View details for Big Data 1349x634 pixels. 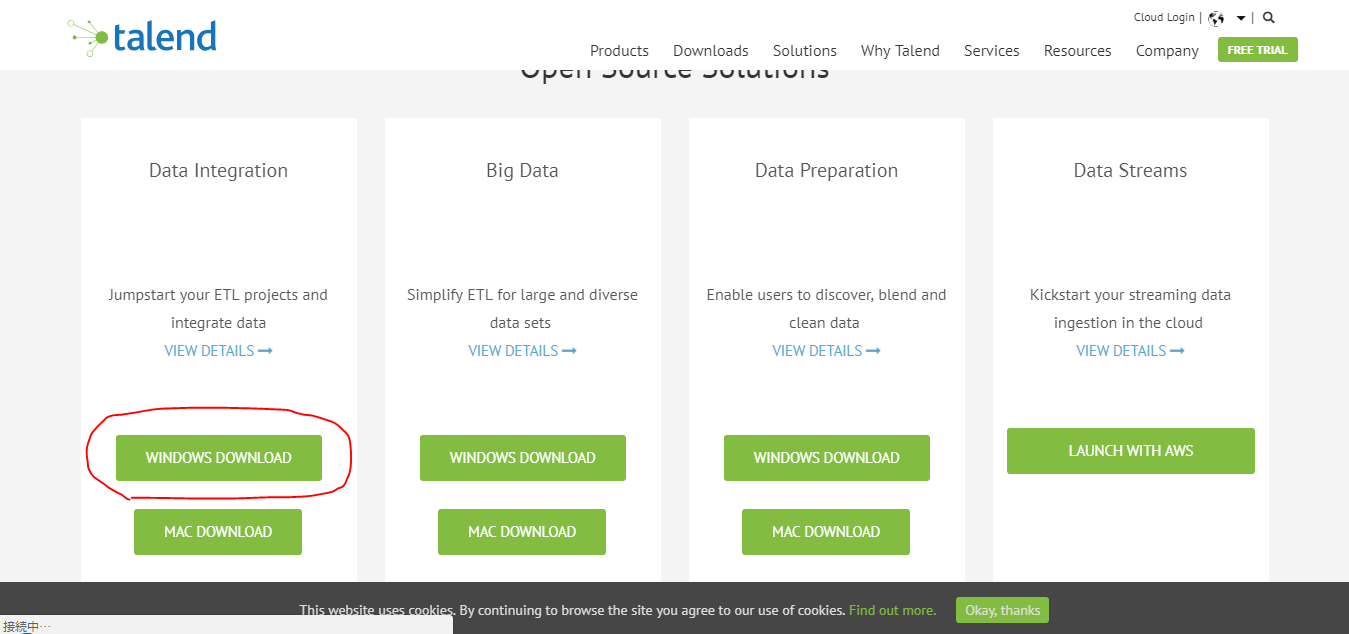[x=522, y=351]
